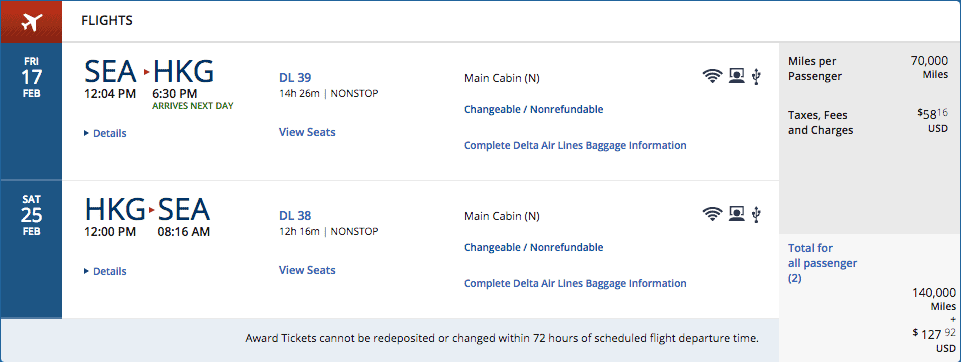Click red arrow between SEA and HKG
The width and height of the screenshot is (961, 362).
(x=146, y=73)
